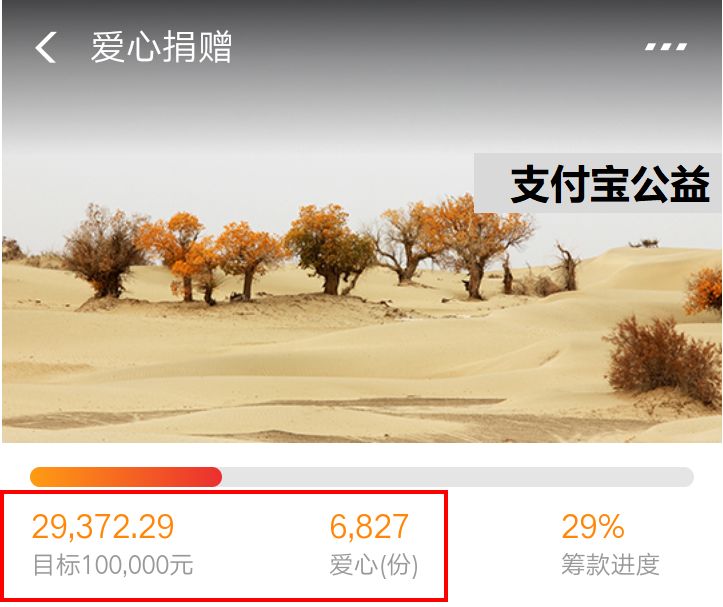This screenshot has height=607, width=723.
Task: Click the 6,827 donation count
Action: pyautogui.click(x=369, y=527)
